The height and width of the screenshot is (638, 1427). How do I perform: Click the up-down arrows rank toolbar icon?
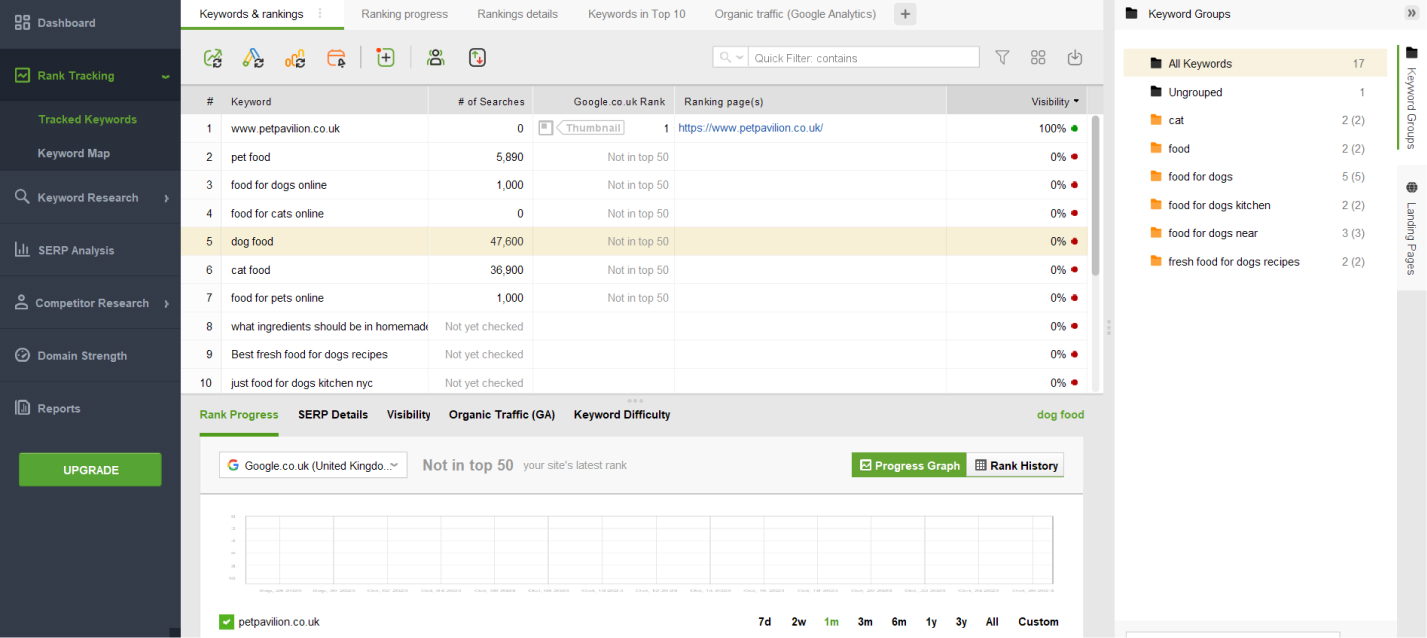[477, 58]
